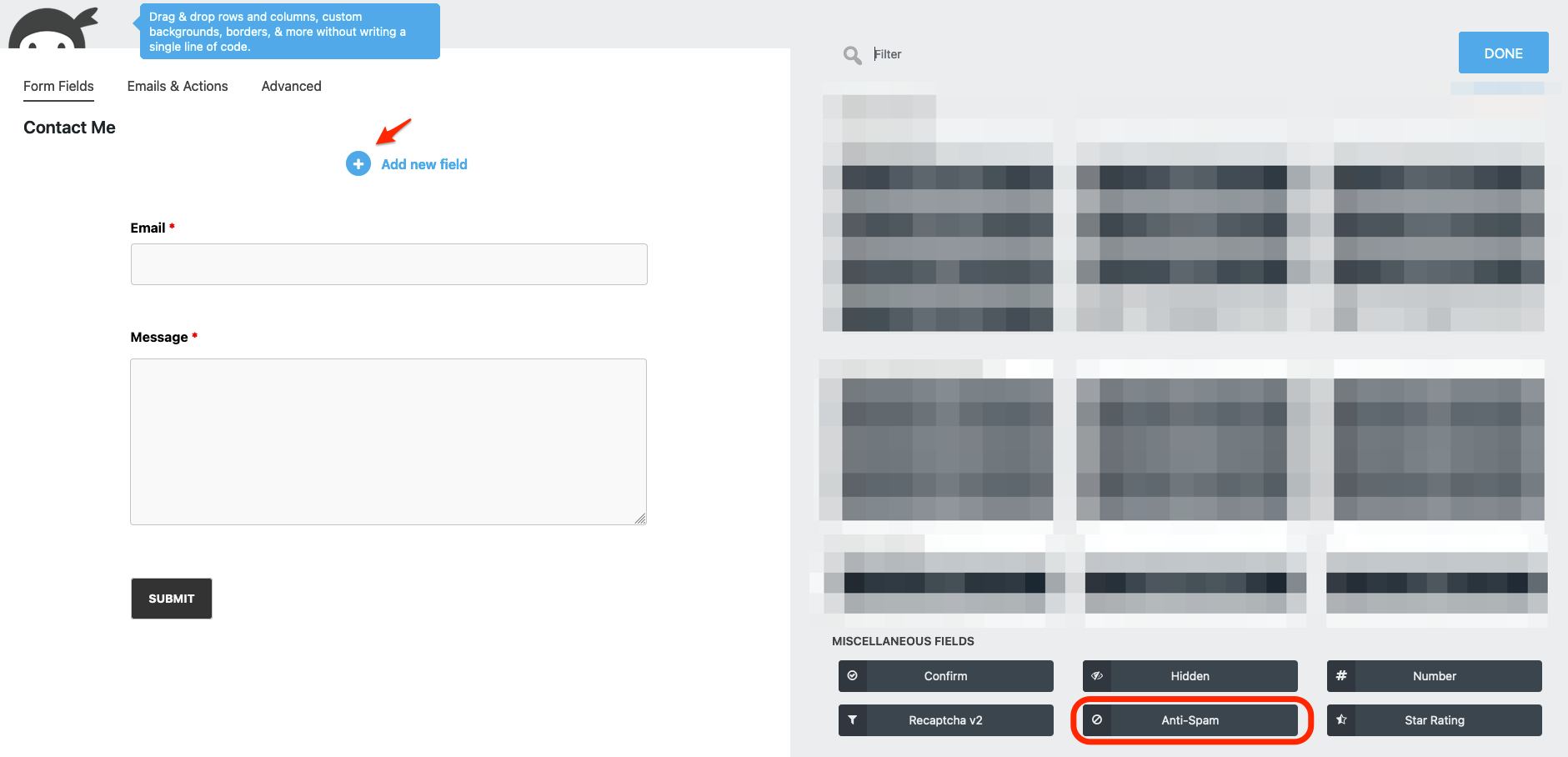The width and height of the screenshot is (1568, 757).
Task: Click the blue plus Add new field icon
Action: [x=358, y=164]
